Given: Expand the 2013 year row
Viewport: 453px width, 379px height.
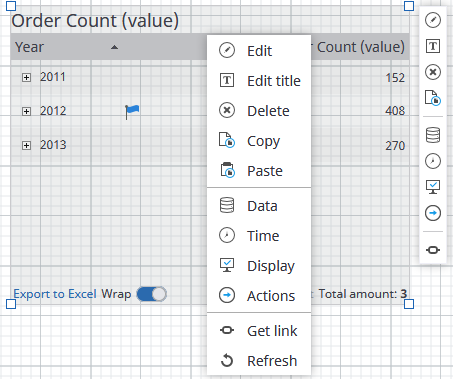Looking at the screenshot, I should pos(26,146).
